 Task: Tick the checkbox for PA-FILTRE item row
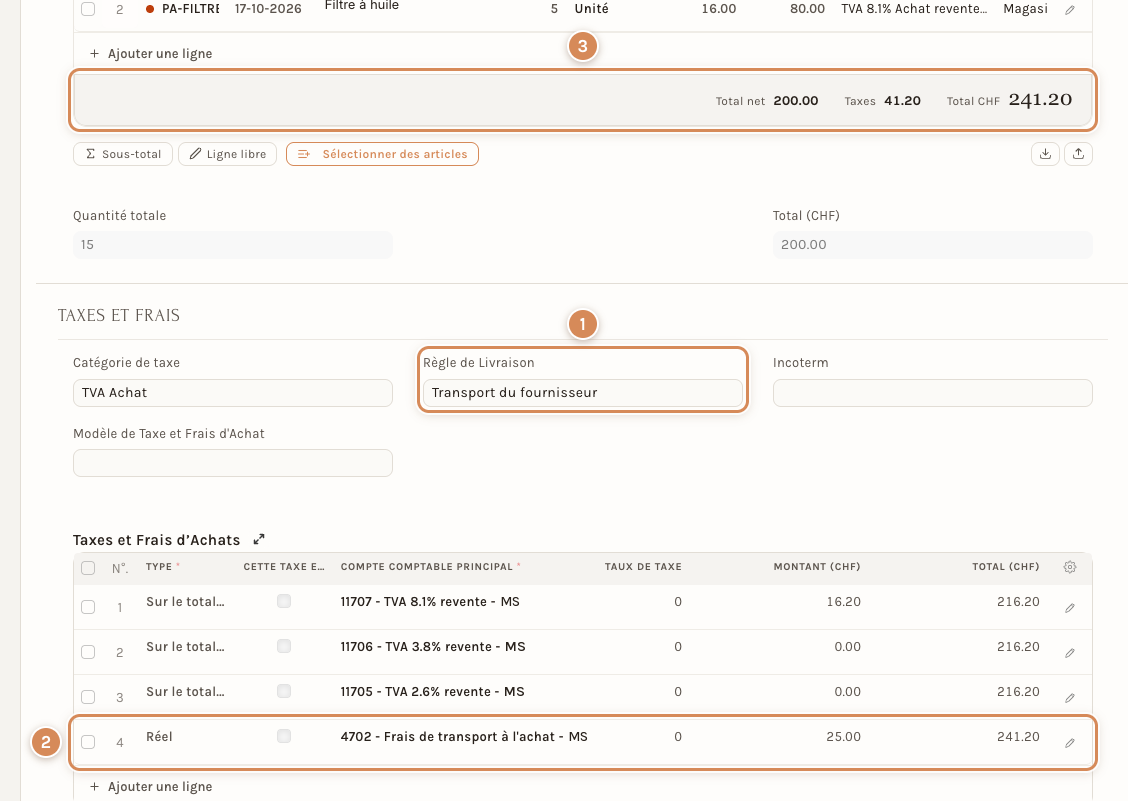[88, 9]
